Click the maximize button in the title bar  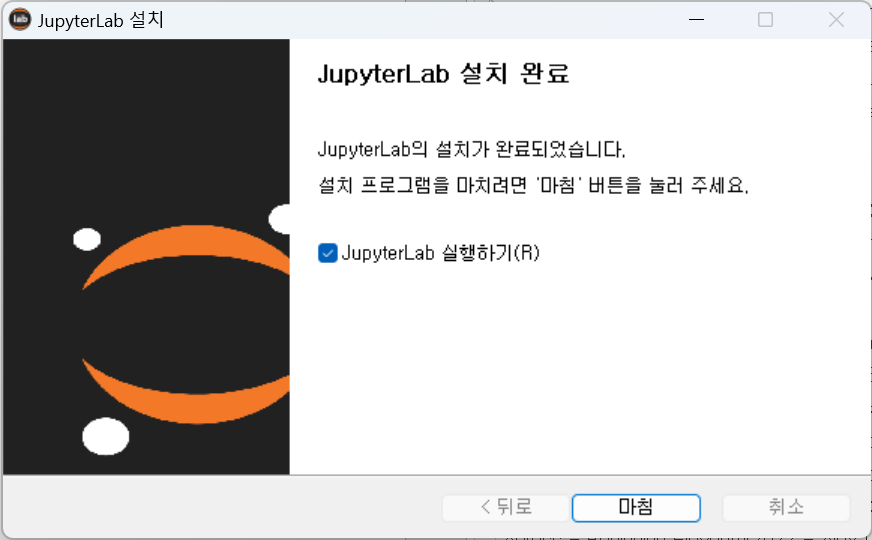[x=765, y=20]
